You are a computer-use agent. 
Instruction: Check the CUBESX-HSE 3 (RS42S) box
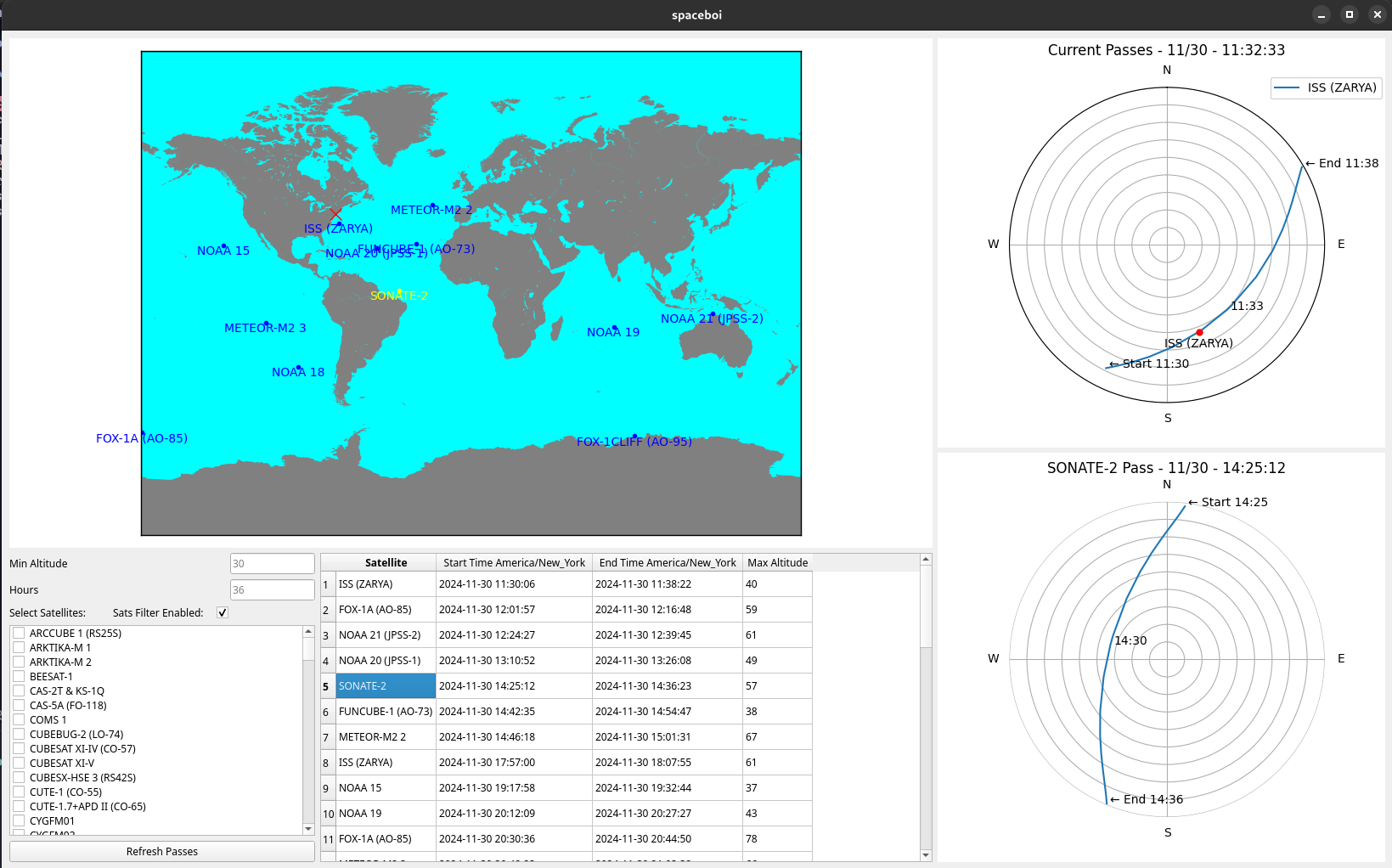[x=19, y=777]
